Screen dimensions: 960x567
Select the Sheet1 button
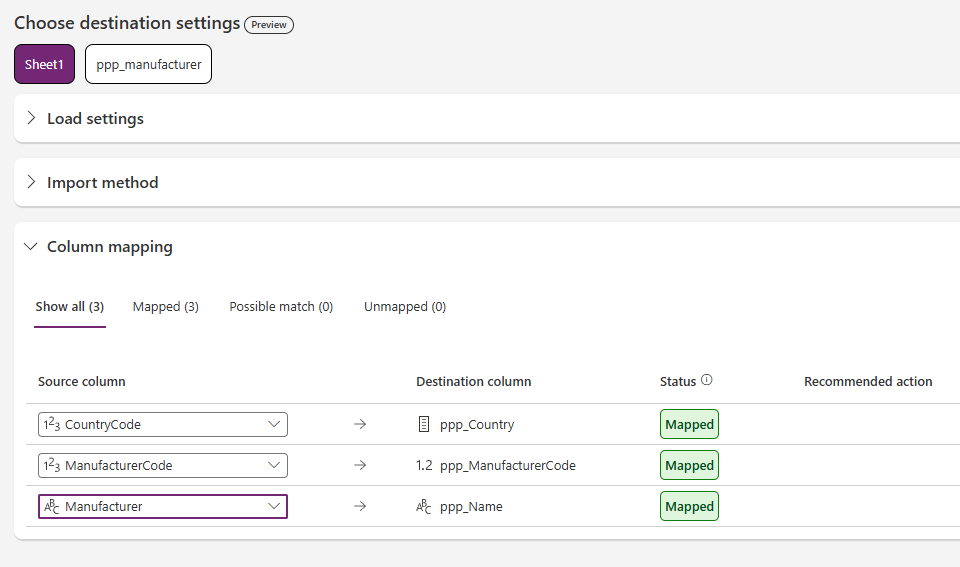click(44, 64)
